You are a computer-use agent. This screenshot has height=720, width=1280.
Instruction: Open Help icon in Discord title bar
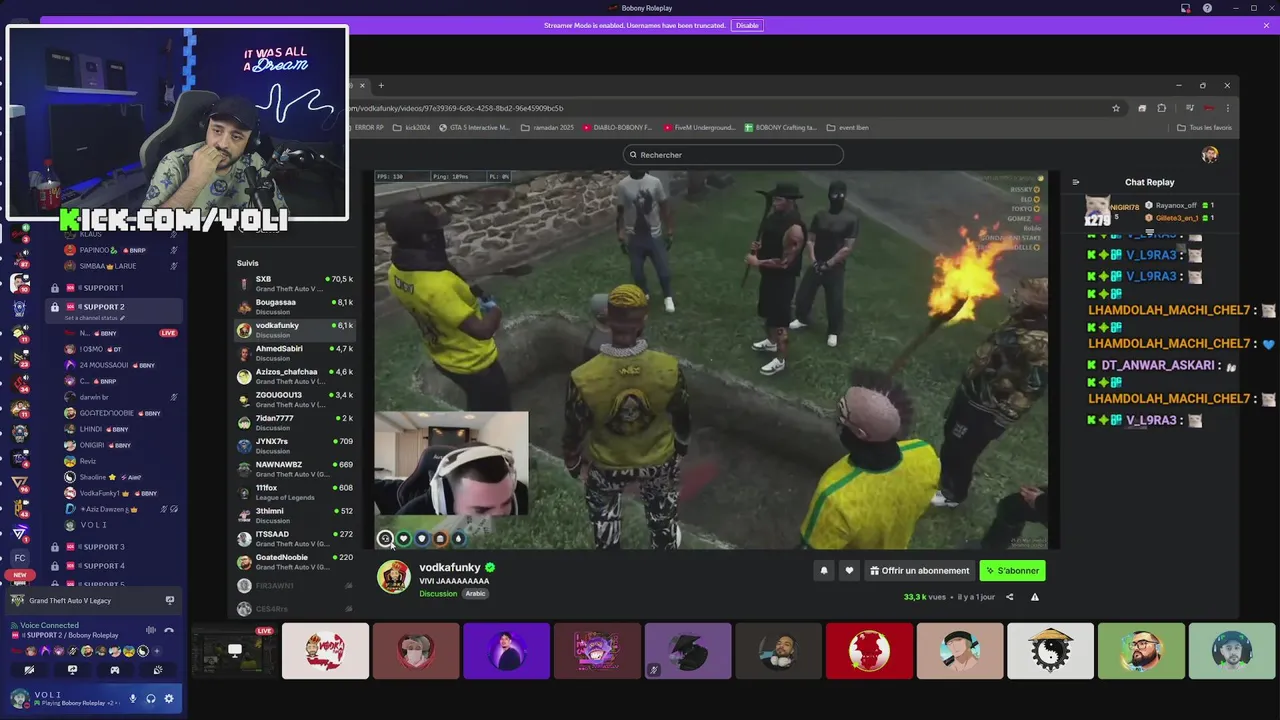(x=1207, y=8)
